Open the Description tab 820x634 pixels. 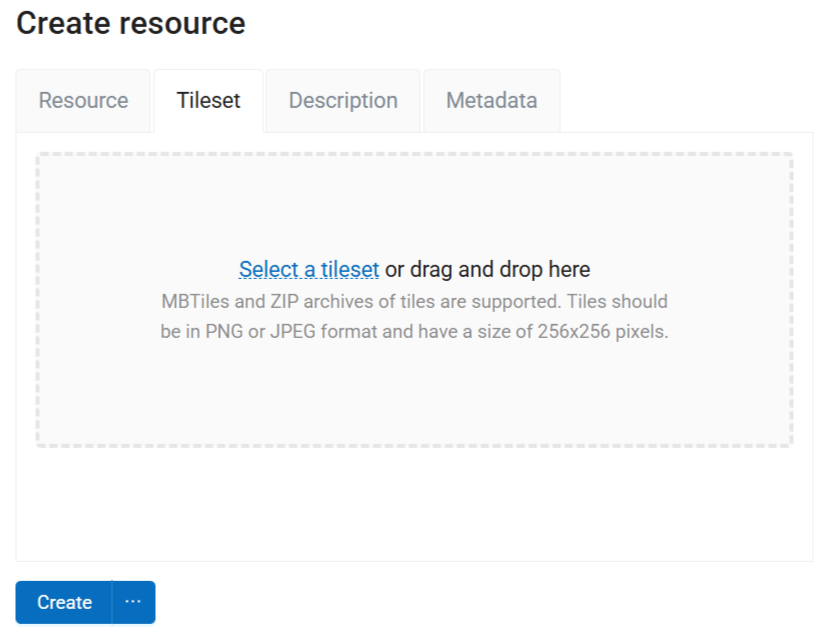coord(343,101)
